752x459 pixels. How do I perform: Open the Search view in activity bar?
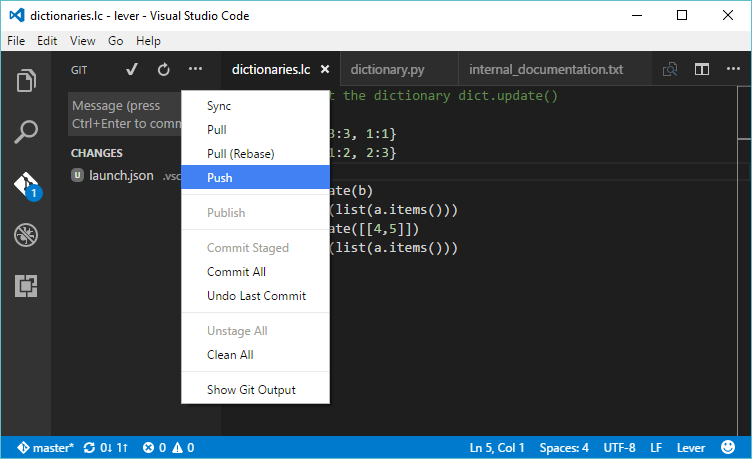[x=26, y=132]
